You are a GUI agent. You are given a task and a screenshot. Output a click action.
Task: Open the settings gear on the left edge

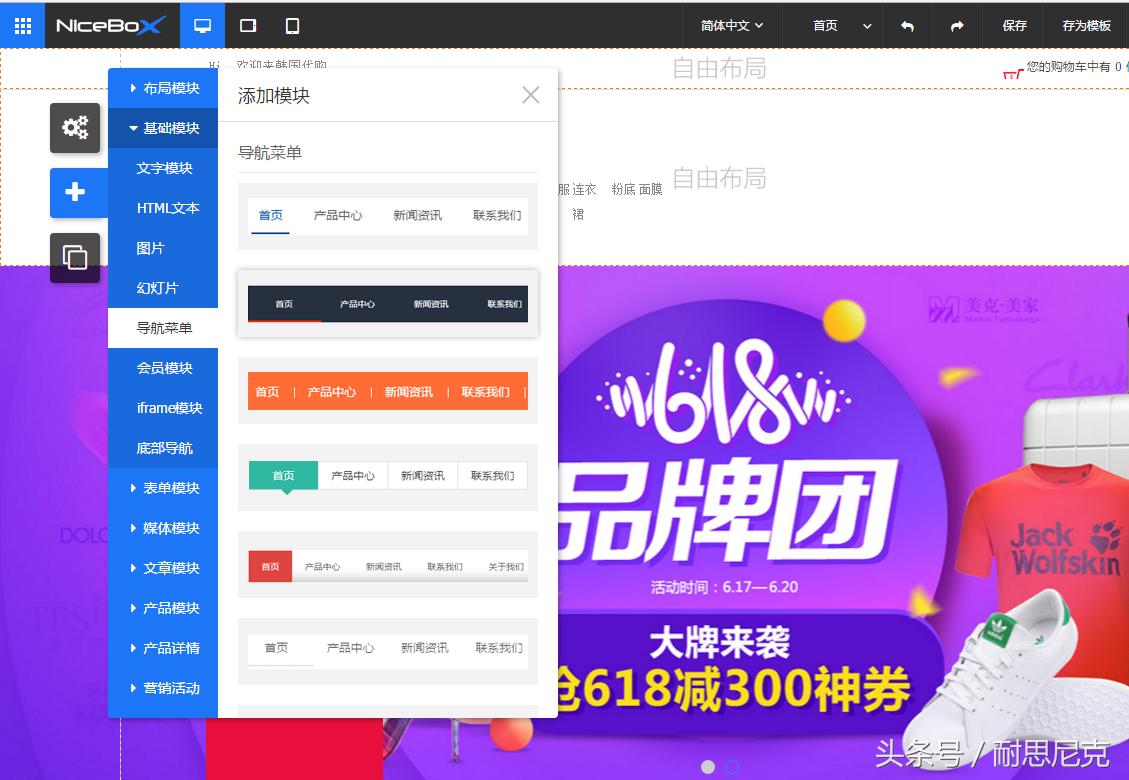(x=75, y=128)
